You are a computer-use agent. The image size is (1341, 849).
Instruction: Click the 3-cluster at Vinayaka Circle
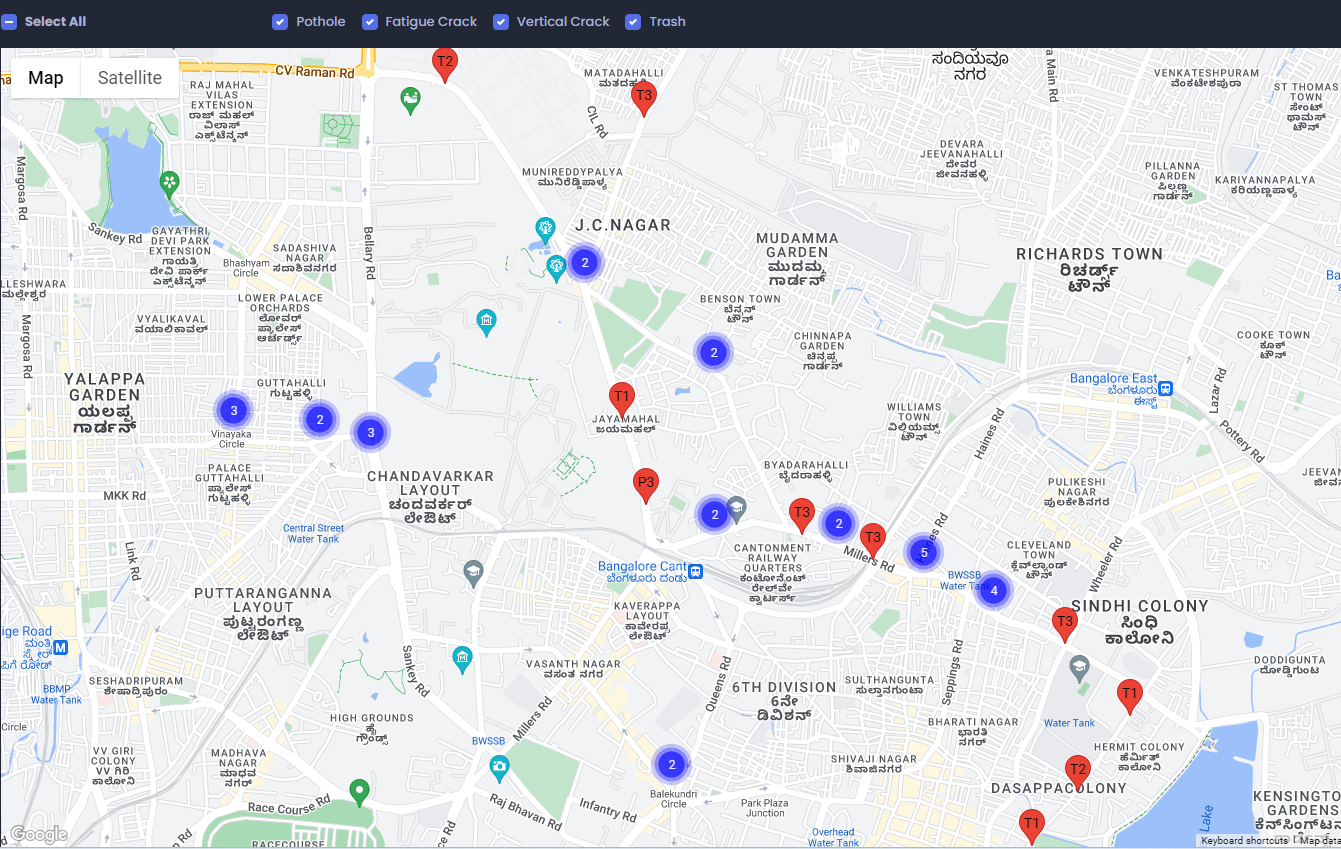[x=233, y=410]
